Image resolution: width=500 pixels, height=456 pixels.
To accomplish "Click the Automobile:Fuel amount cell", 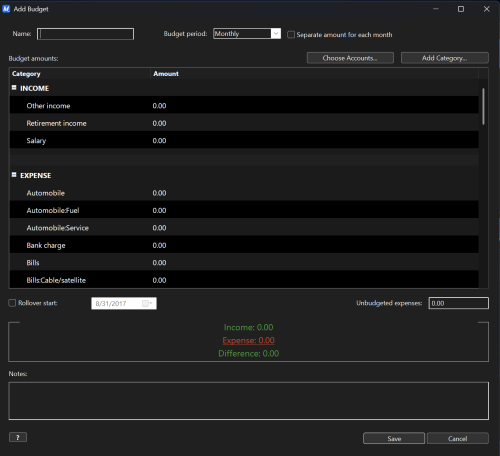I will (x=159, y=210).
